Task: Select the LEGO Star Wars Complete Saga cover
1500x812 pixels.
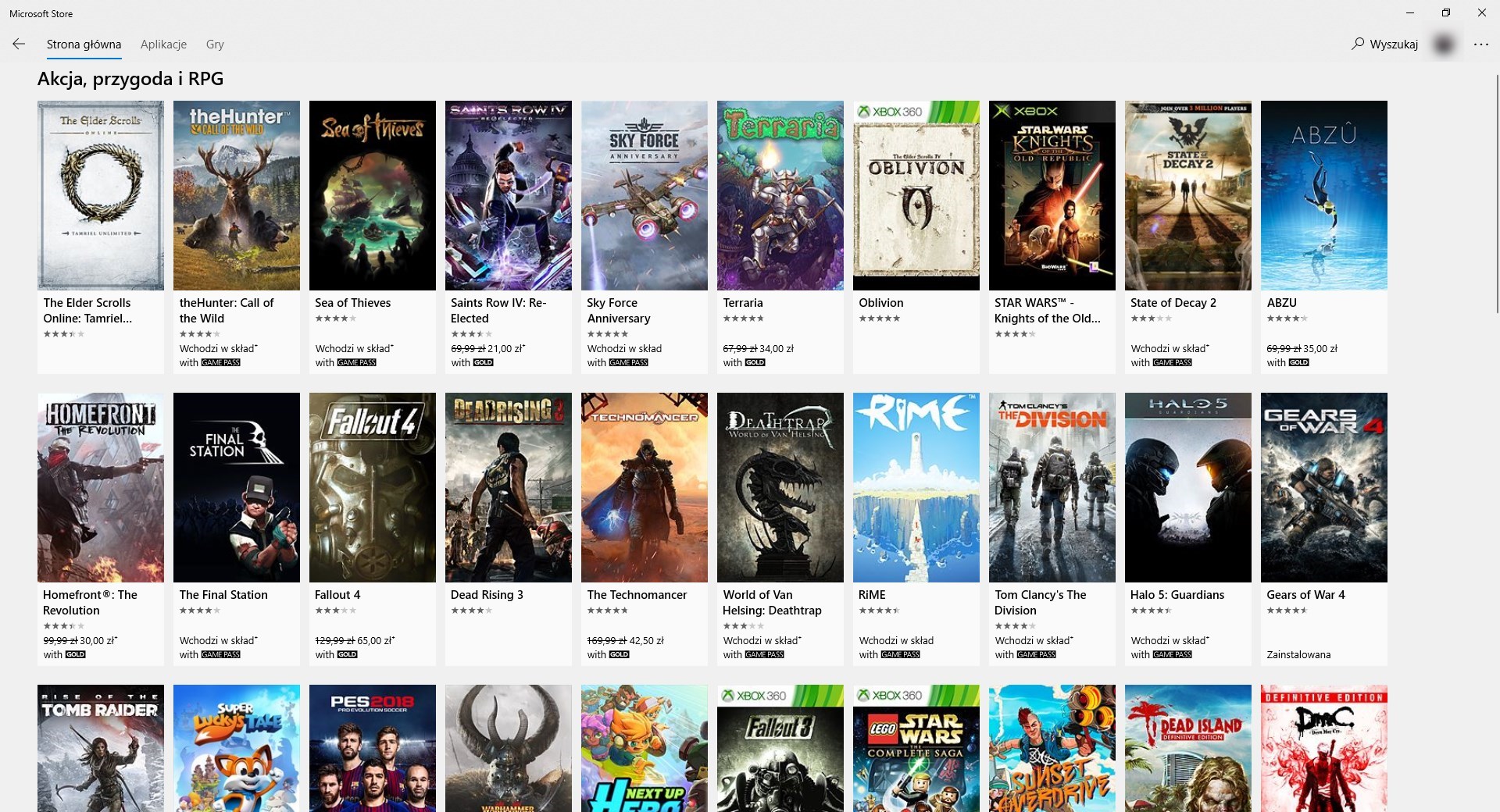Action: coord(916,748)
